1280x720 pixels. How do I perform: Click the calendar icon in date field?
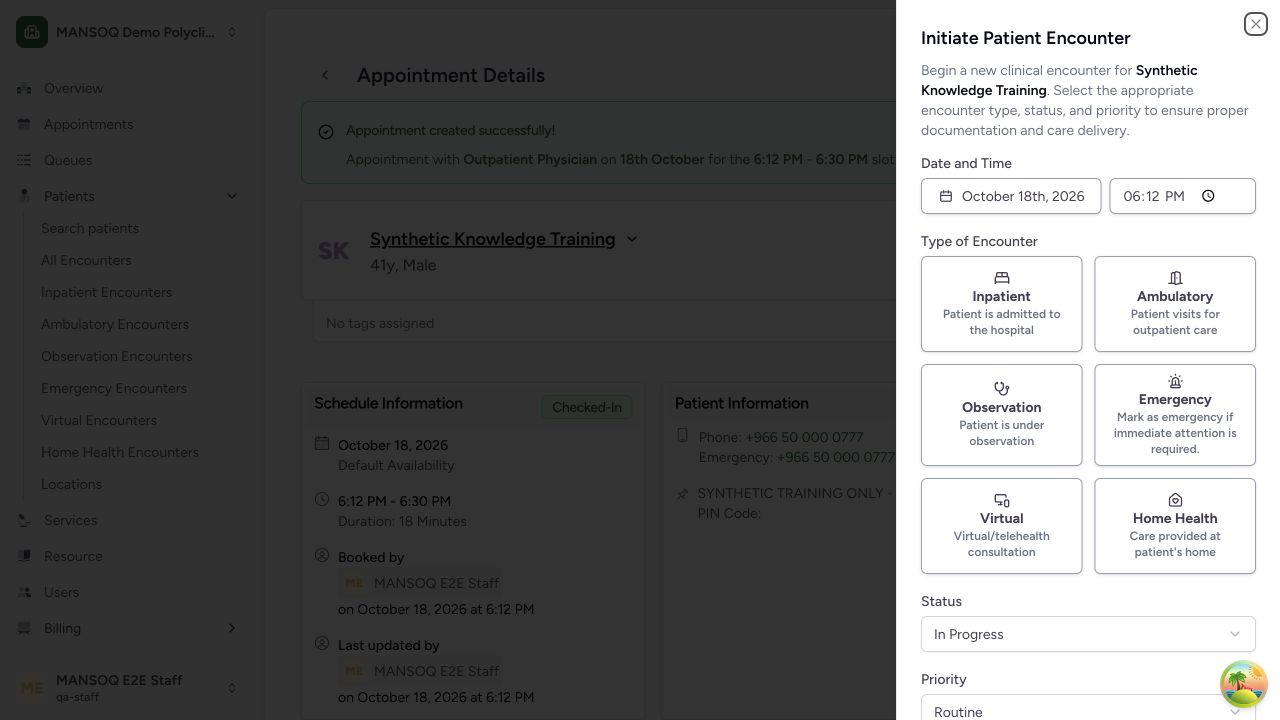click(x=946, y=196)
